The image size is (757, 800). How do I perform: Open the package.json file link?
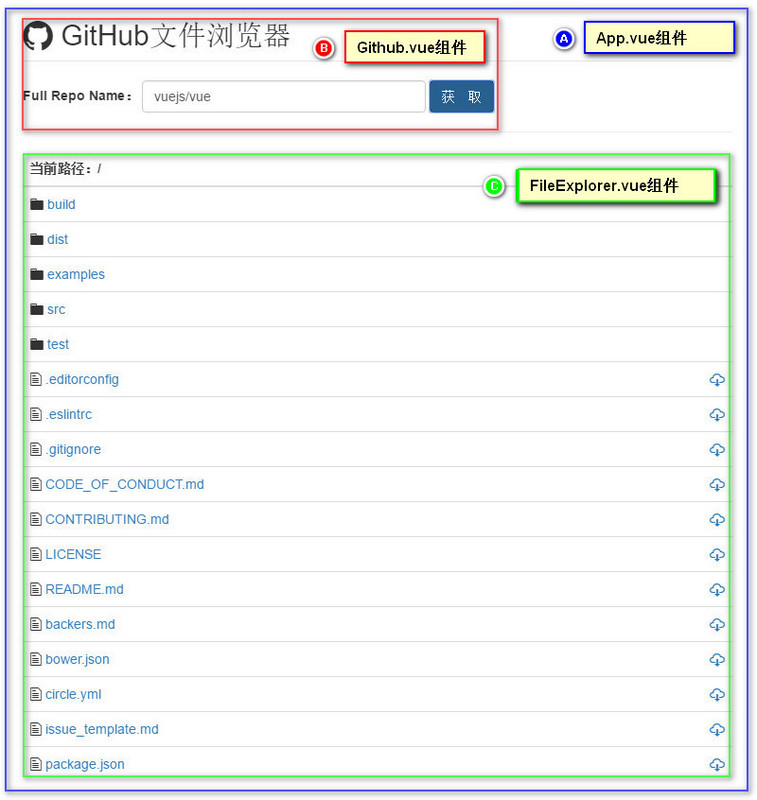[x=85, y=764]
